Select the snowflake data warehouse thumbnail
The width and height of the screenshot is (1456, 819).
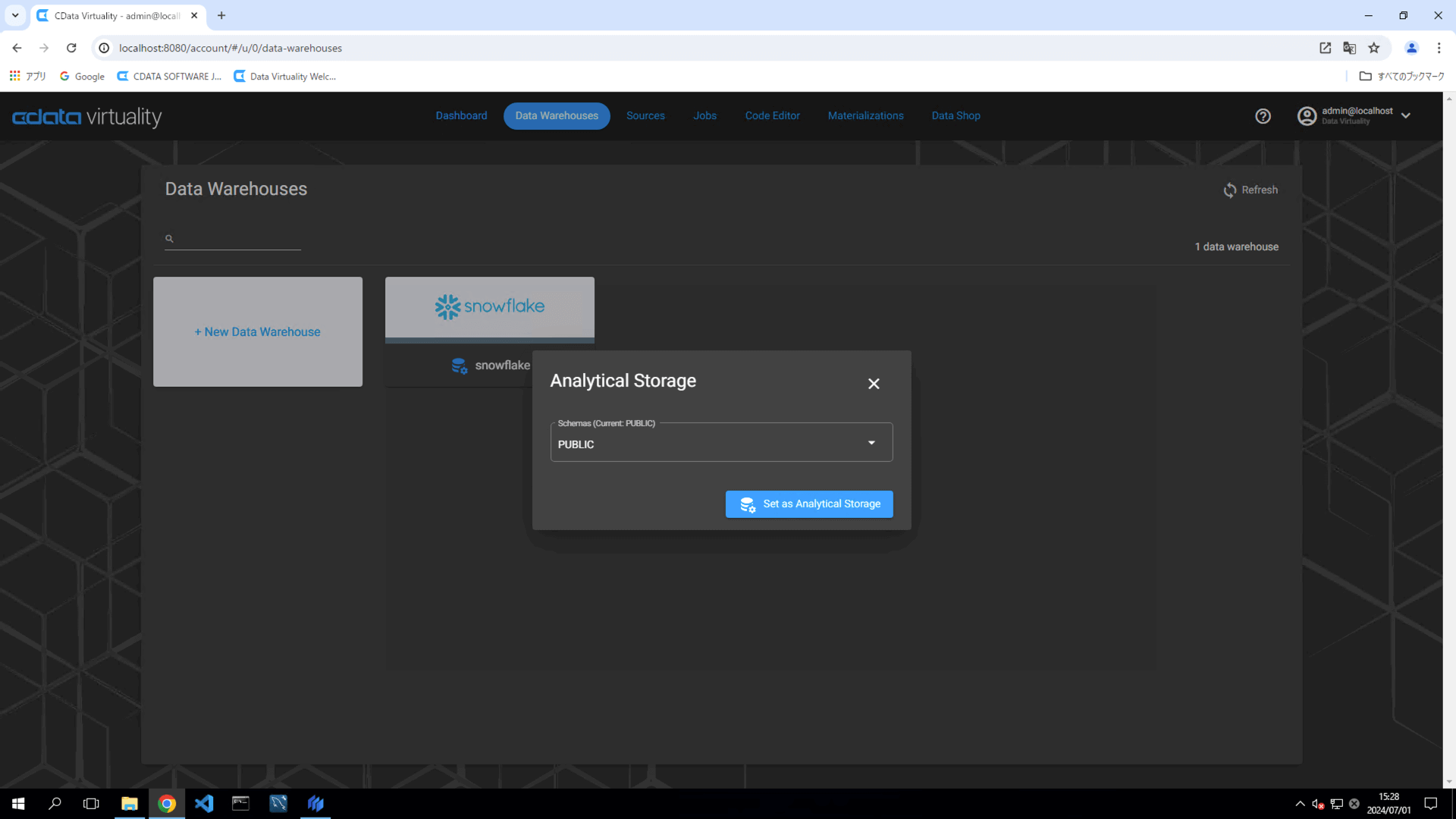(489, 307)
